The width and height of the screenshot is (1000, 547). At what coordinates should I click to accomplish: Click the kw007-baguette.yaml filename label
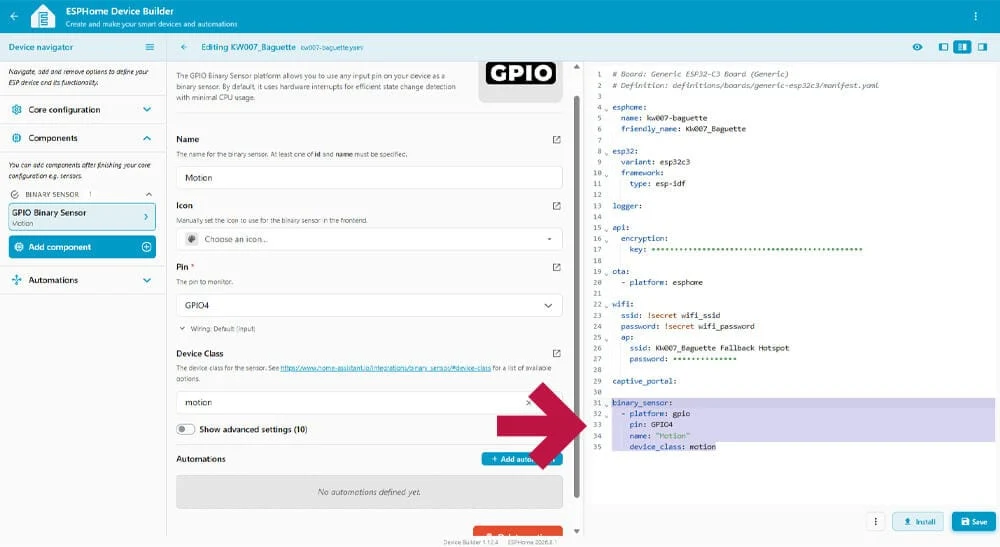(x=332, y=48)
